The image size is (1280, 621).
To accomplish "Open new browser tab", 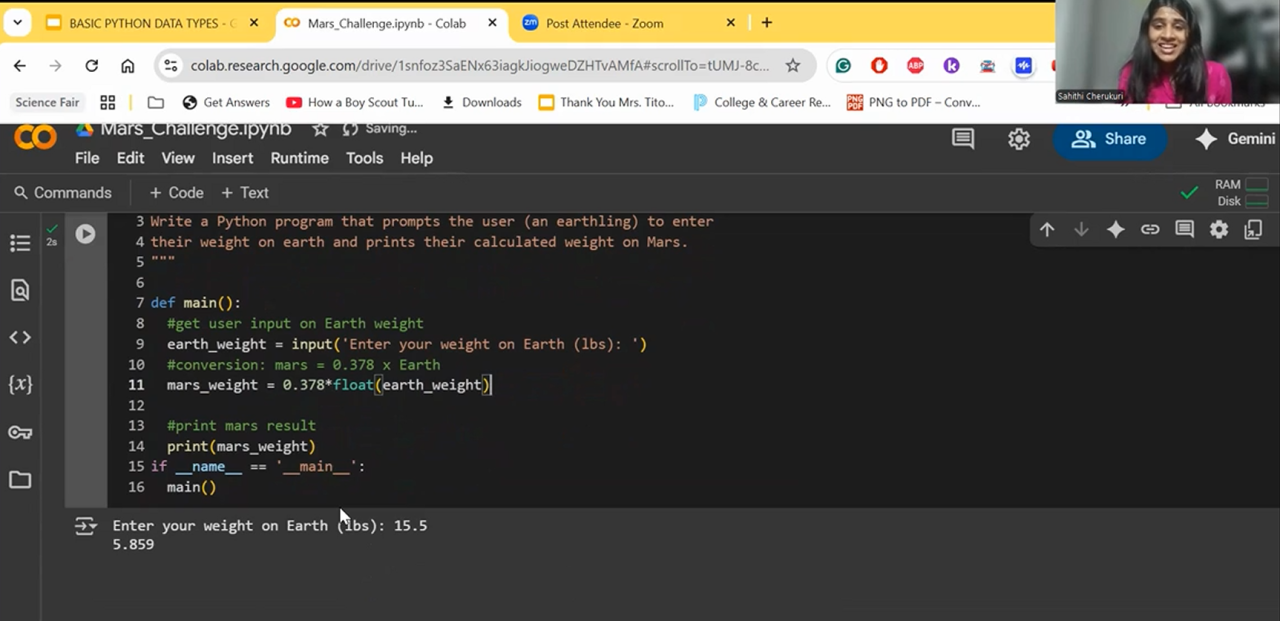I will pyautogui.click(x=767, y=22).
